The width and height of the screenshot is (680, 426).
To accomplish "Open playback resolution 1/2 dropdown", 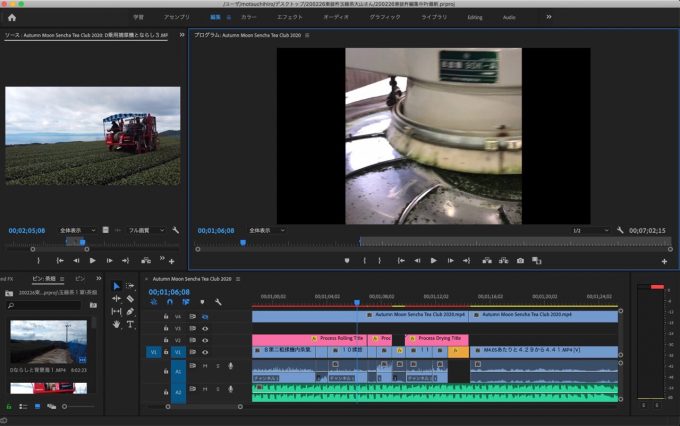I will [x=583, y=230].
